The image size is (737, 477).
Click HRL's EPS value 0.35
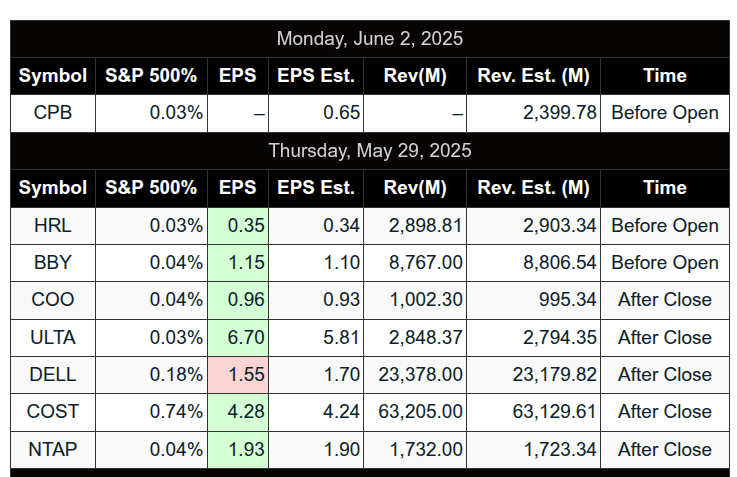click(238, 226)
